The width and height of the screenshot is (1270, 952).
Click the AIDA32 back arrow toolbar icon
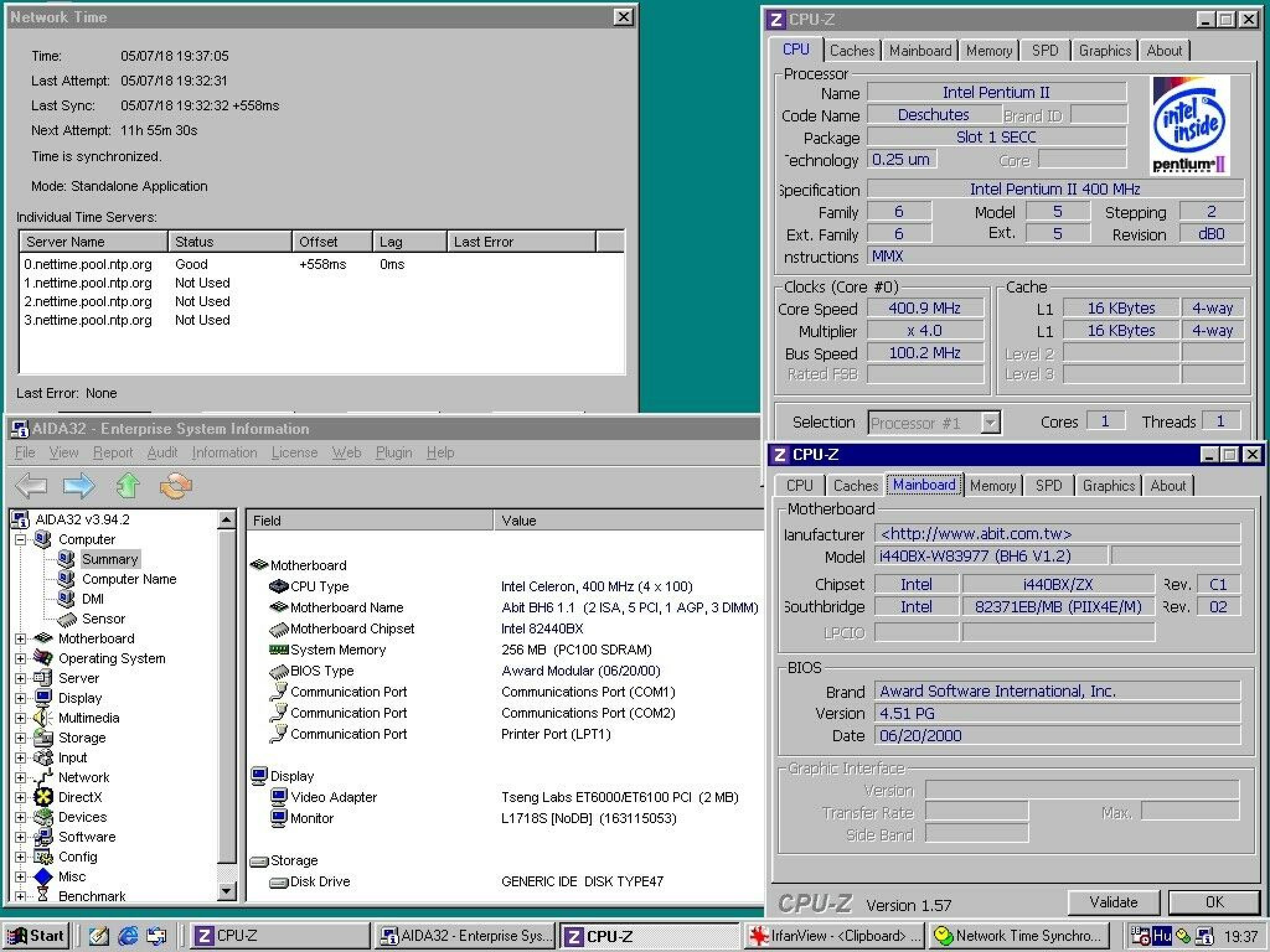point(31,486)
